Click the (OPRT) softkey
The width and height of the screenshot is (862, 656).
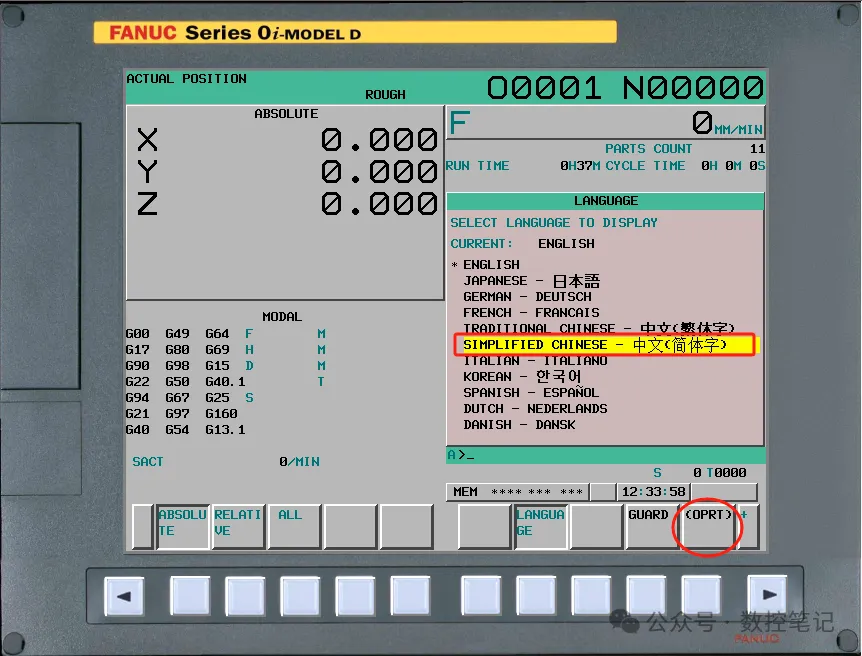[708, 527]
